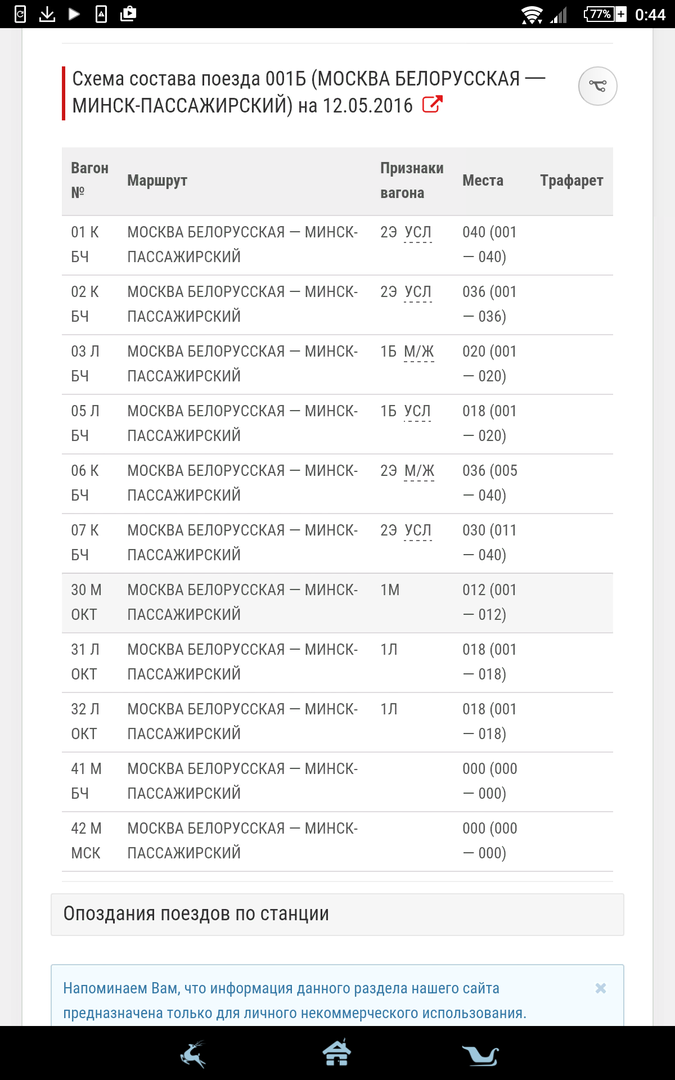
Task: Select the row for wagon 42 М МСК
Action: coord(337,841)
